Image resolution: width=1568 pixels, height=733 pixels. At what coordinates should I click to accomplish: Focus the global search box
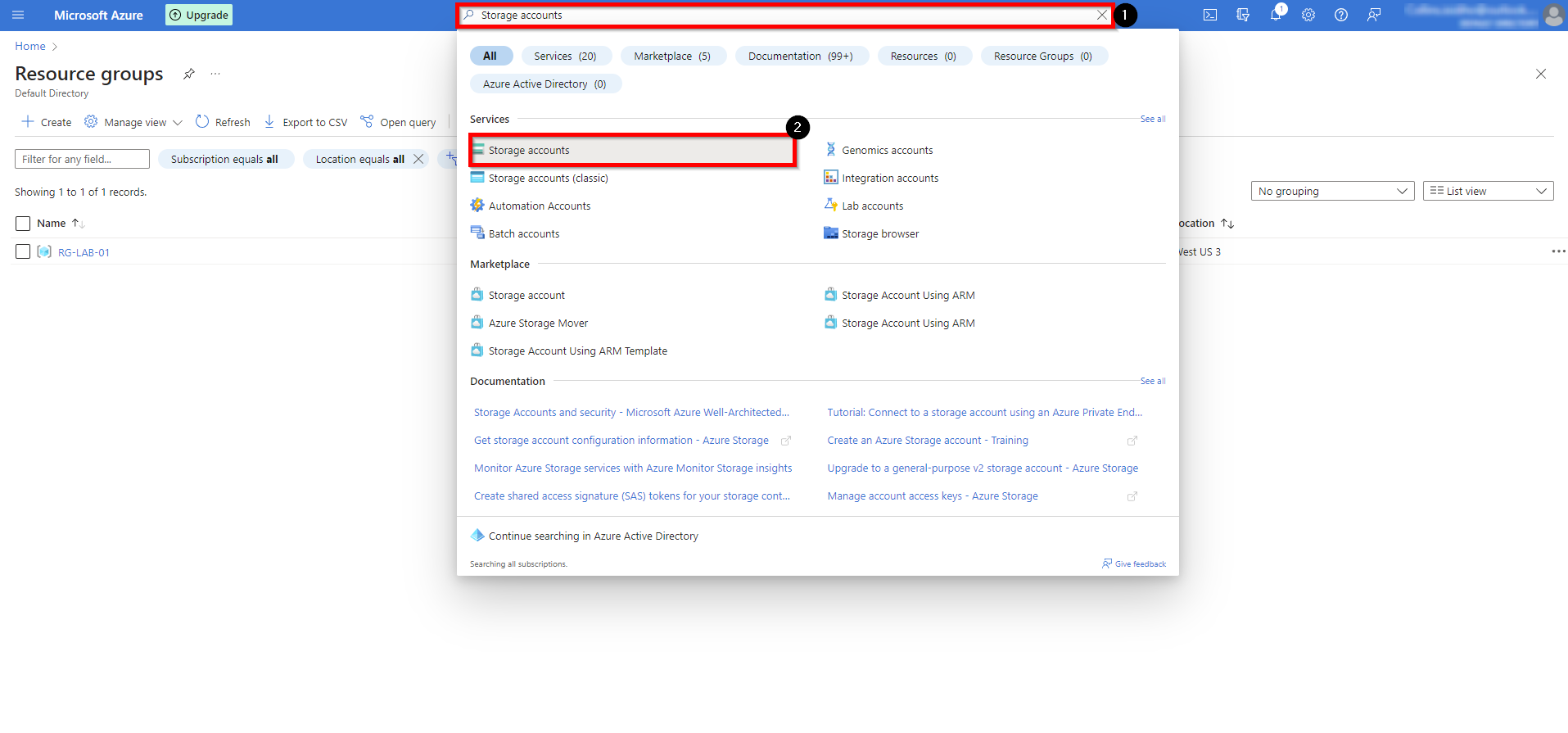point(785,15)
